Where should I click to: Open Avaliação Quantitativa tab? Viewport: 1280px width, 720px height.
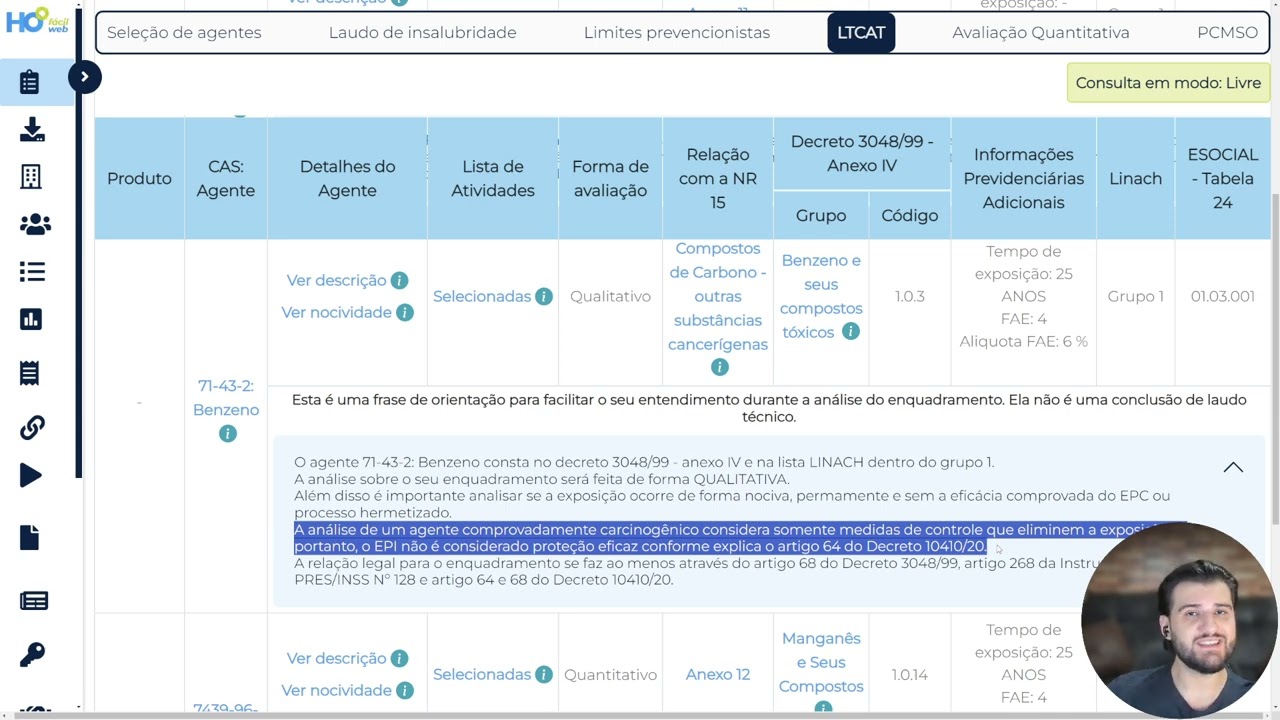(1041, 33)
